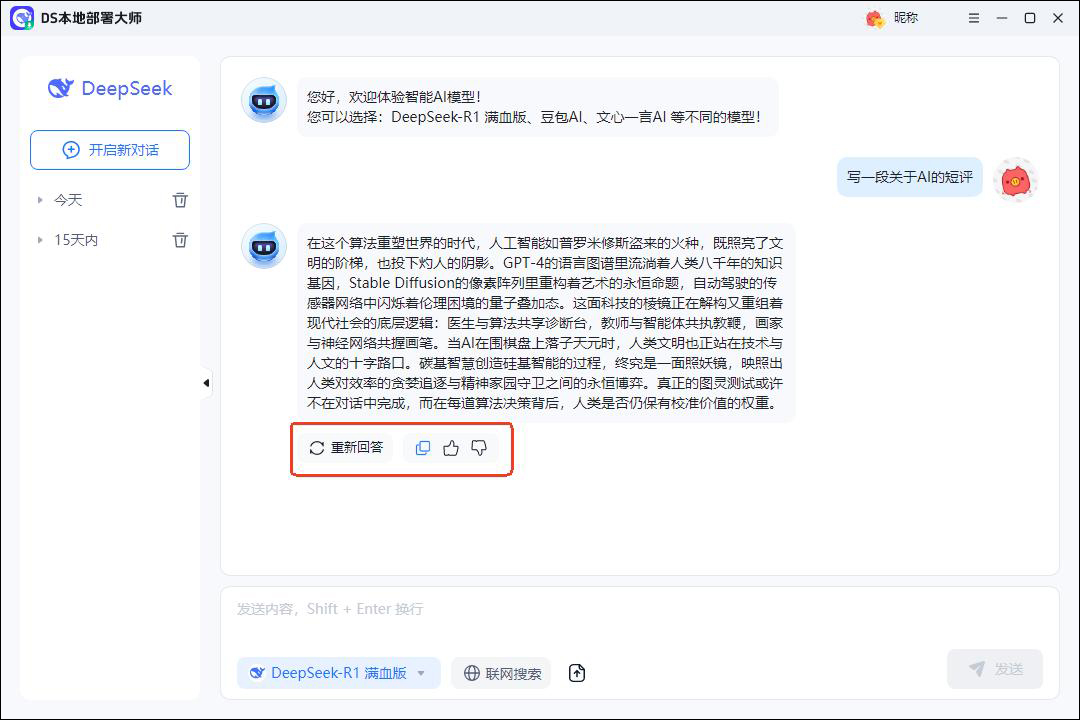The width and height of the screenshot is (1080, 720).
Task: Like the reply with thumbs-up icon
Action: (451, 448)
